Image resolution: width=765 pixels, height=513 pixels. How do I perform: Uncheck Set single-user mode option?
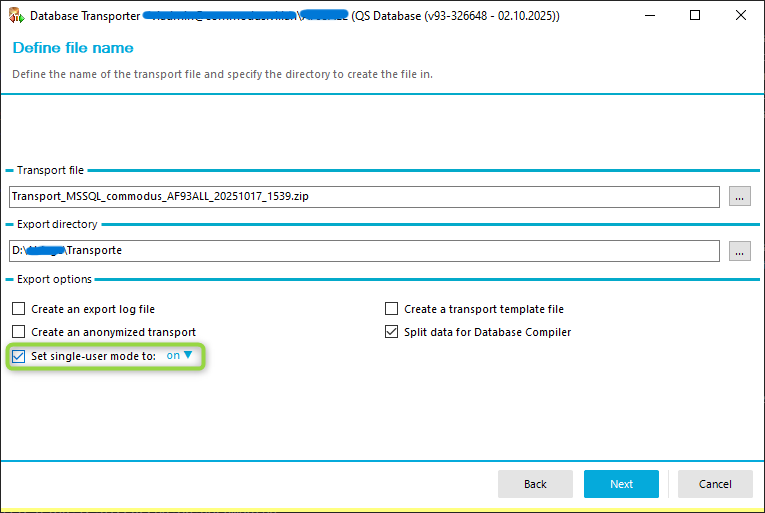click(18, 356)
